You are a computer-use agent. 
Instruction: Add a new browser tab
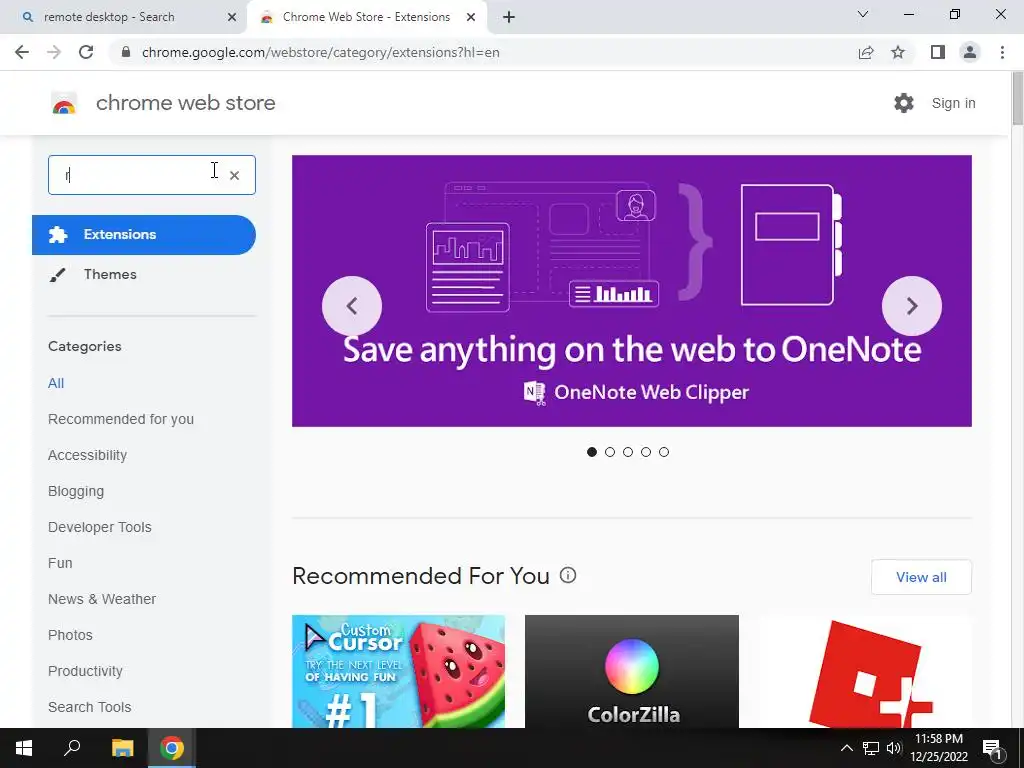[x=509, y=17]
